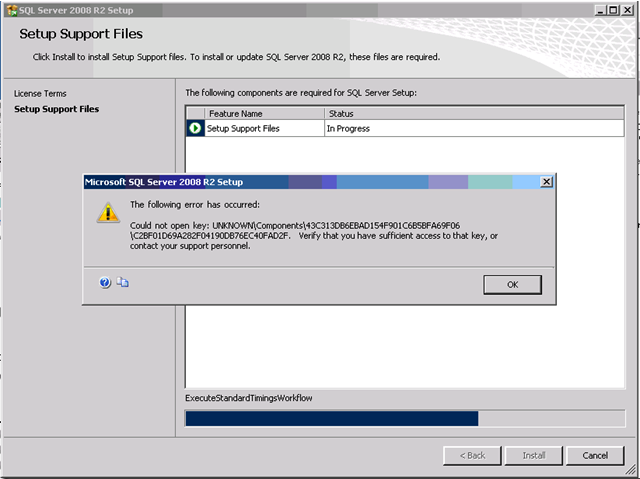The image size is (640, 479).
Task: Click the green in-progress arrow icon
Action: [x=195, y=128]
